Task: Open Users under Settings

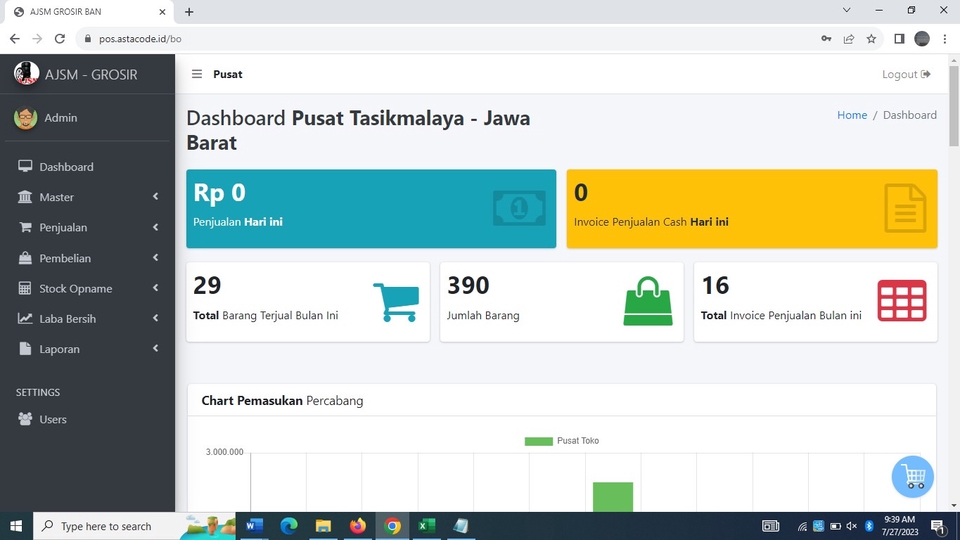Action: [87, 419]
